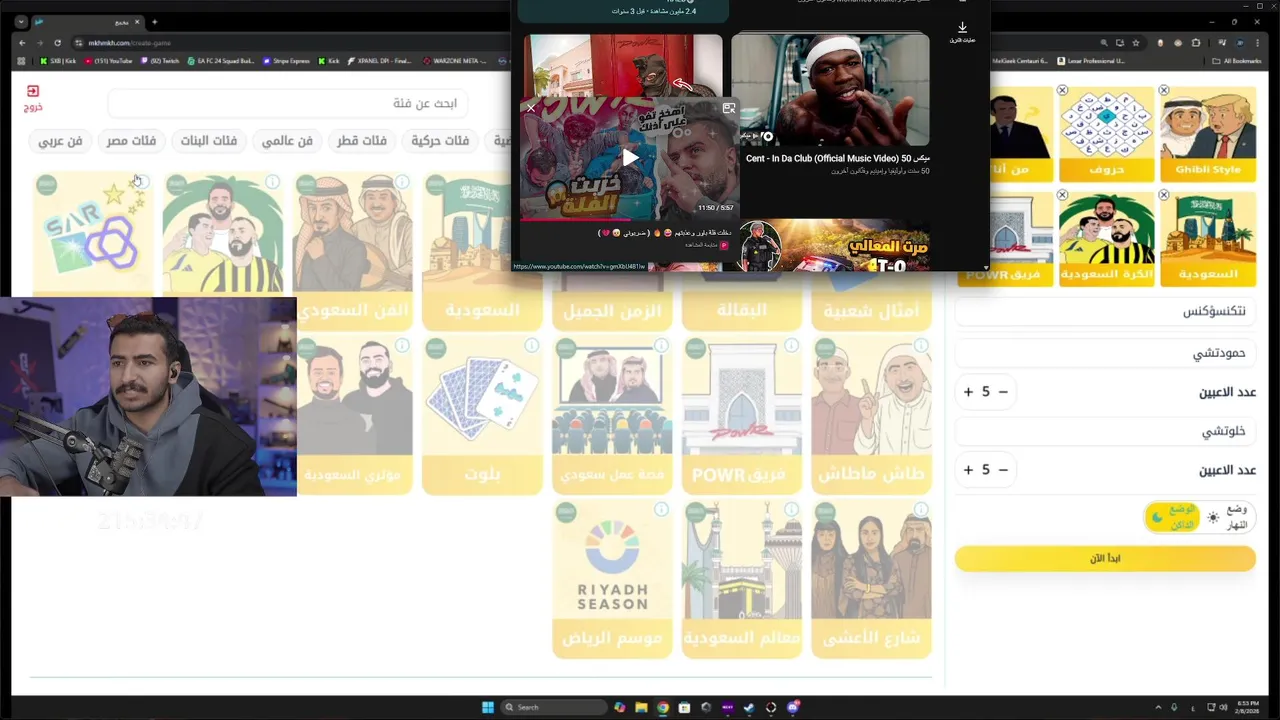
Task: Click the team name field خلوتشي
Action: coord(1105,431)
